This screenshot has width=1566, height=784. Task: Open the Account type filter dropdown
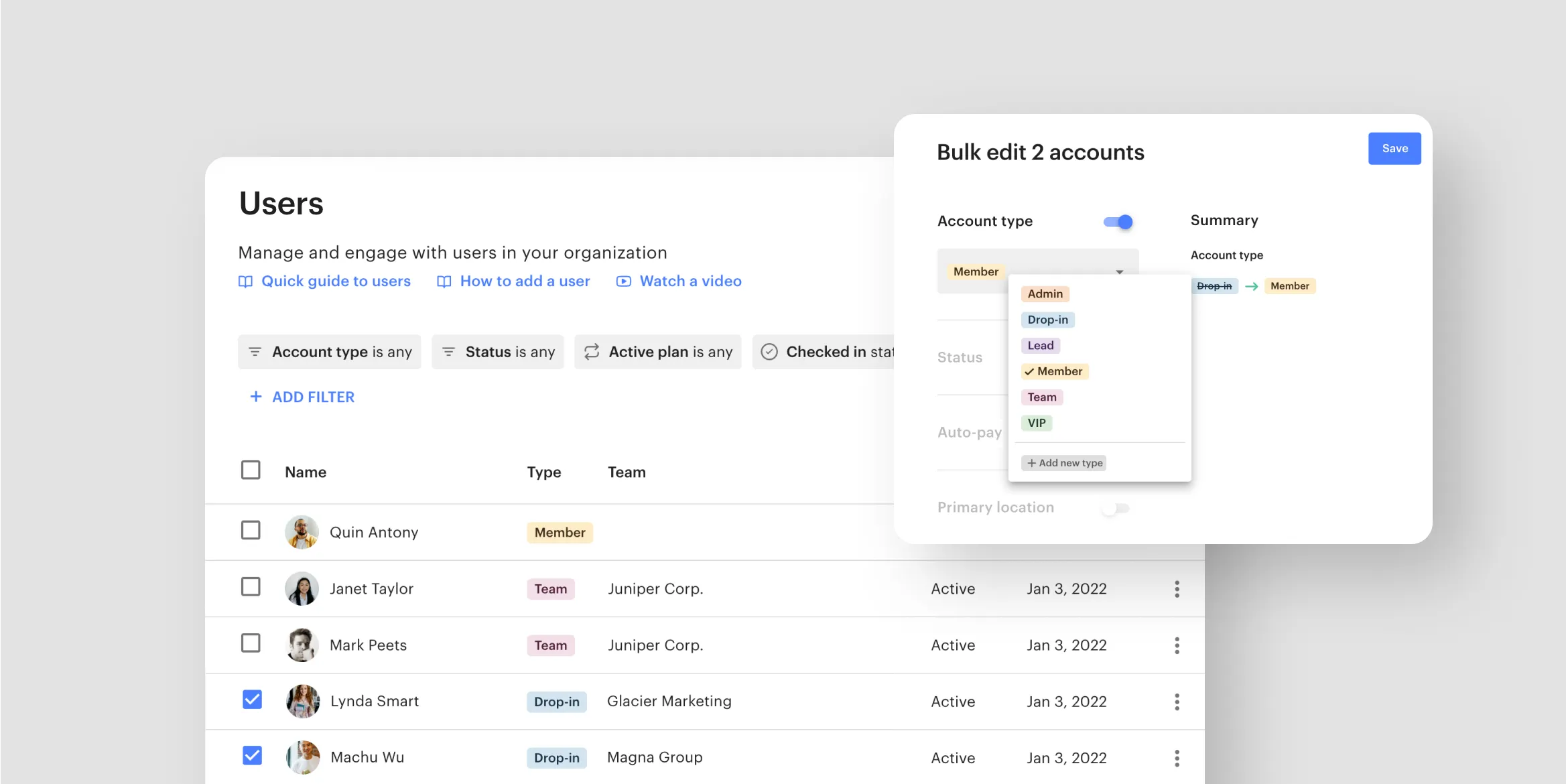pyautogui.click(x=330, y=351)
